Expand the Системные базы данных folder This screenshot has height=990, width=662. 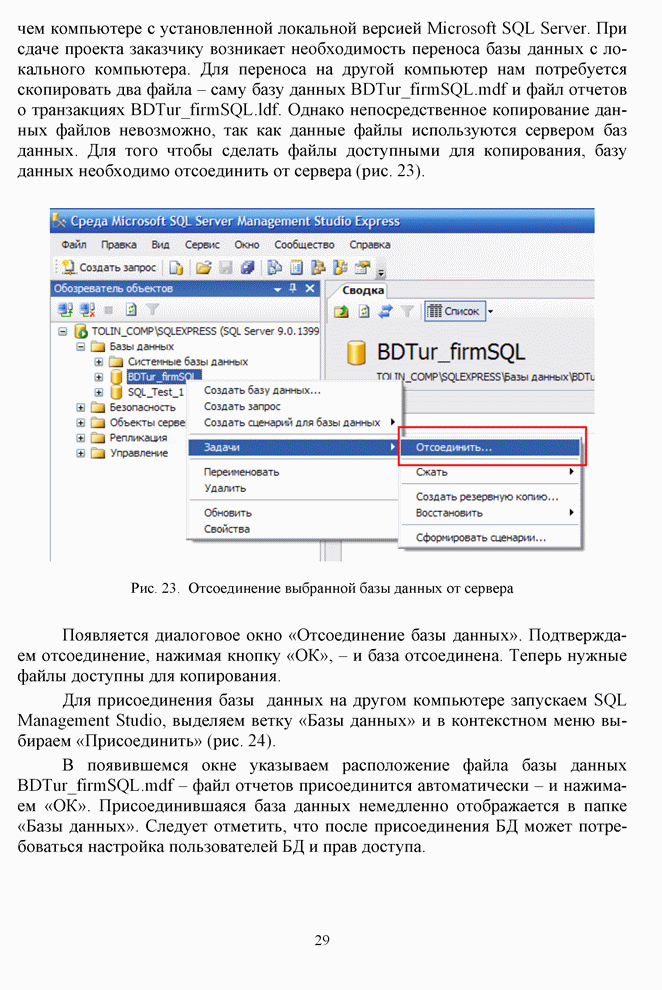99,361
